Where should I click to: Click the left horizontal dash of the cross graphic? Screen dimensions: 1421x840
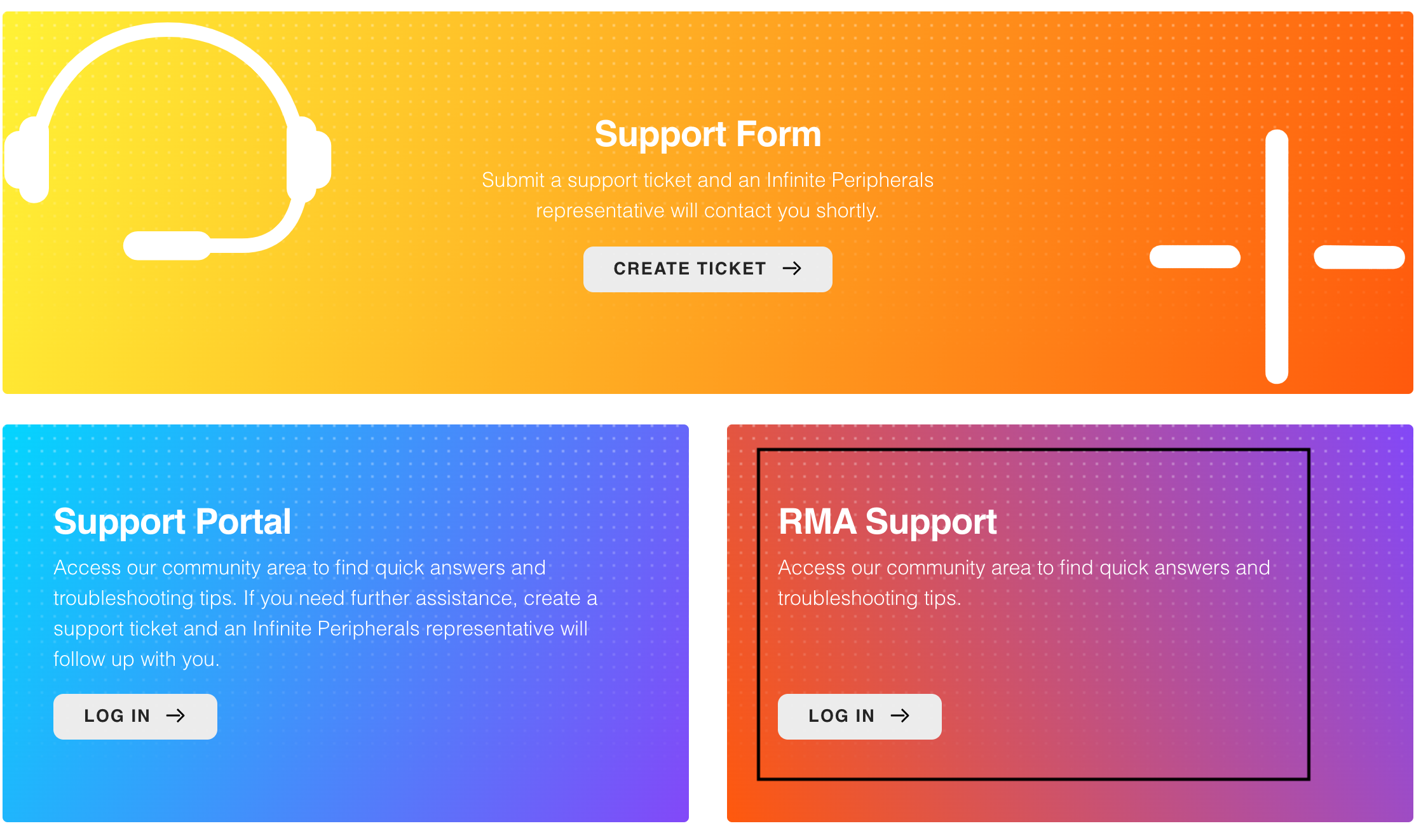(1195, 257)
